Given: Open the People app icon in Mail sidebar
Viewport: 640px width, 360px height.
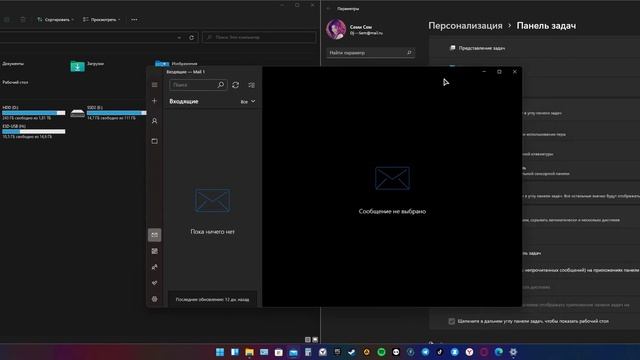Looking at the screenshot, I should [154, 267].
